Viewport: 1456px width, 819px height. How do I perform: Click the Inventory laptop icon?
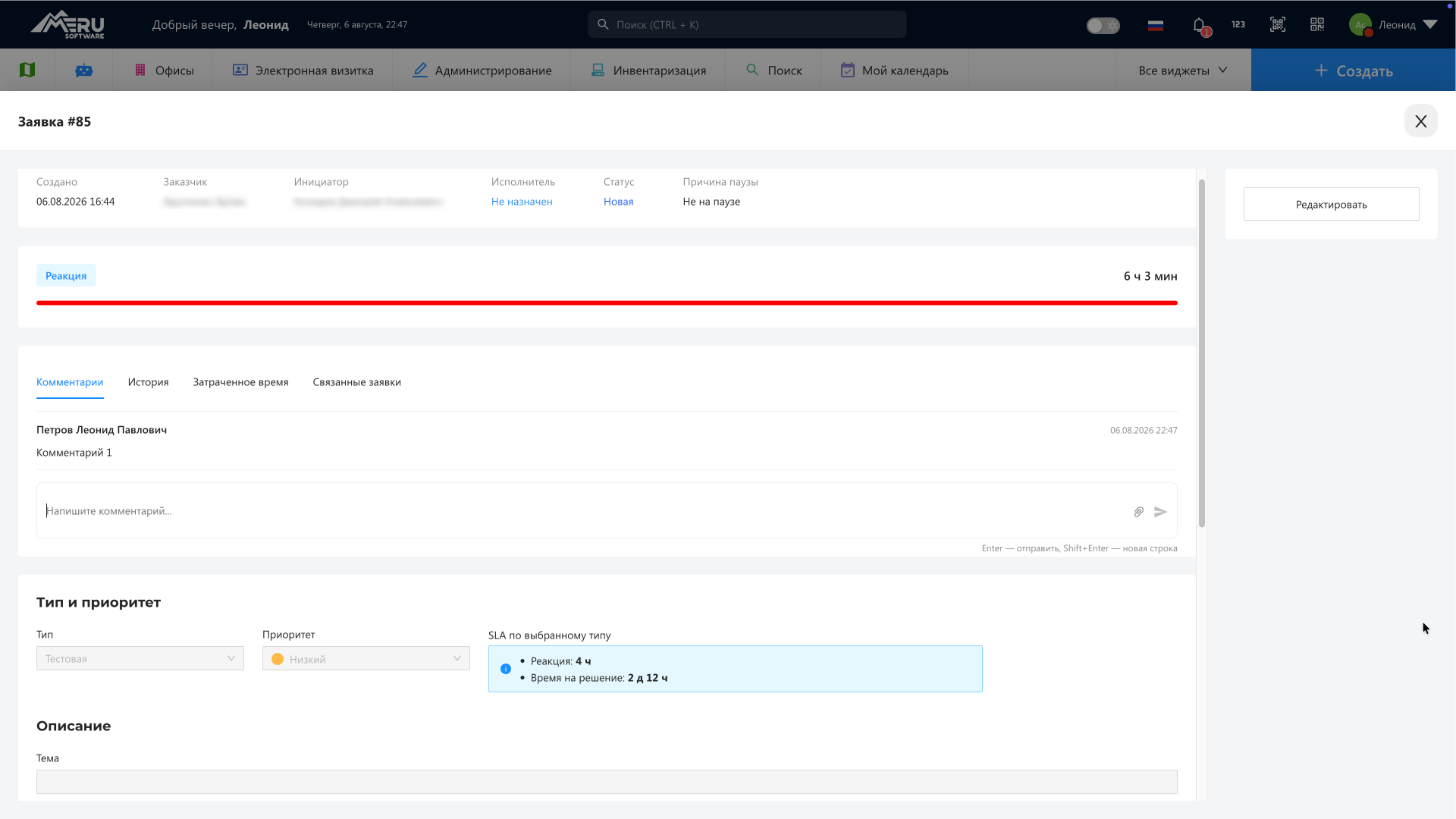(x=598, y=70)
